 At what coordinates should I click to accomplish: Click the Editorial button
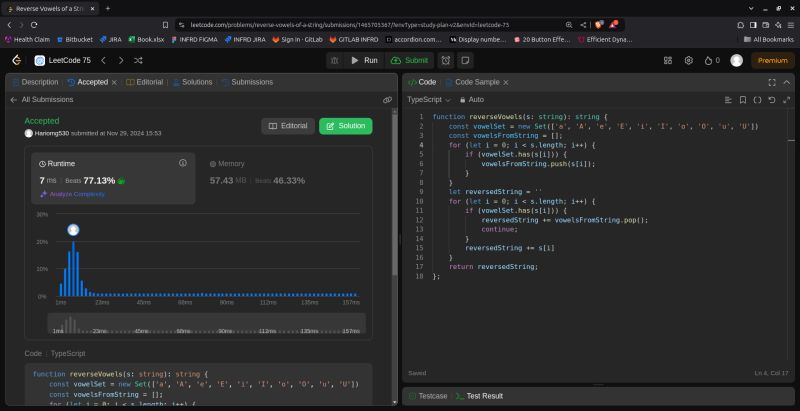click(x=288, y=126)
